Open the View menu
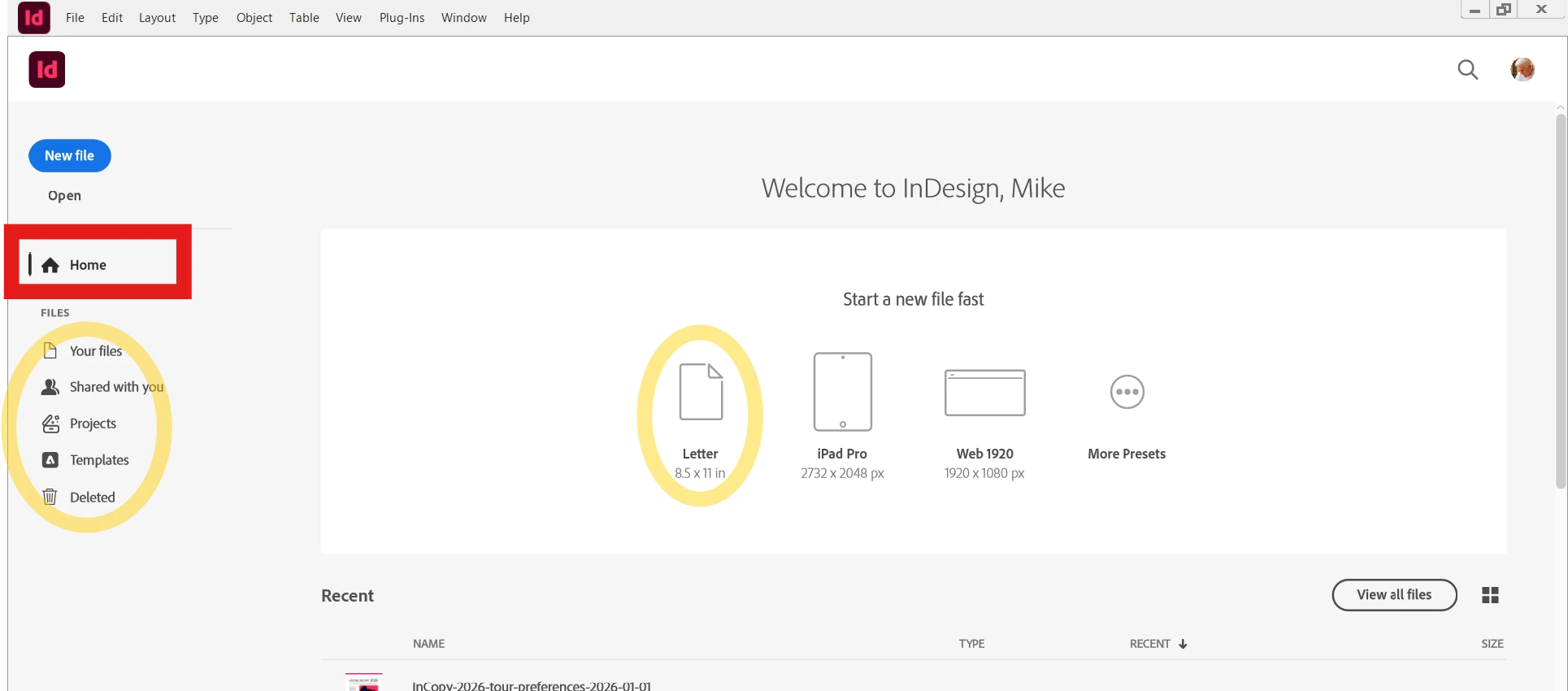This screenshot has height=691, width=1568. click(349, 18)
